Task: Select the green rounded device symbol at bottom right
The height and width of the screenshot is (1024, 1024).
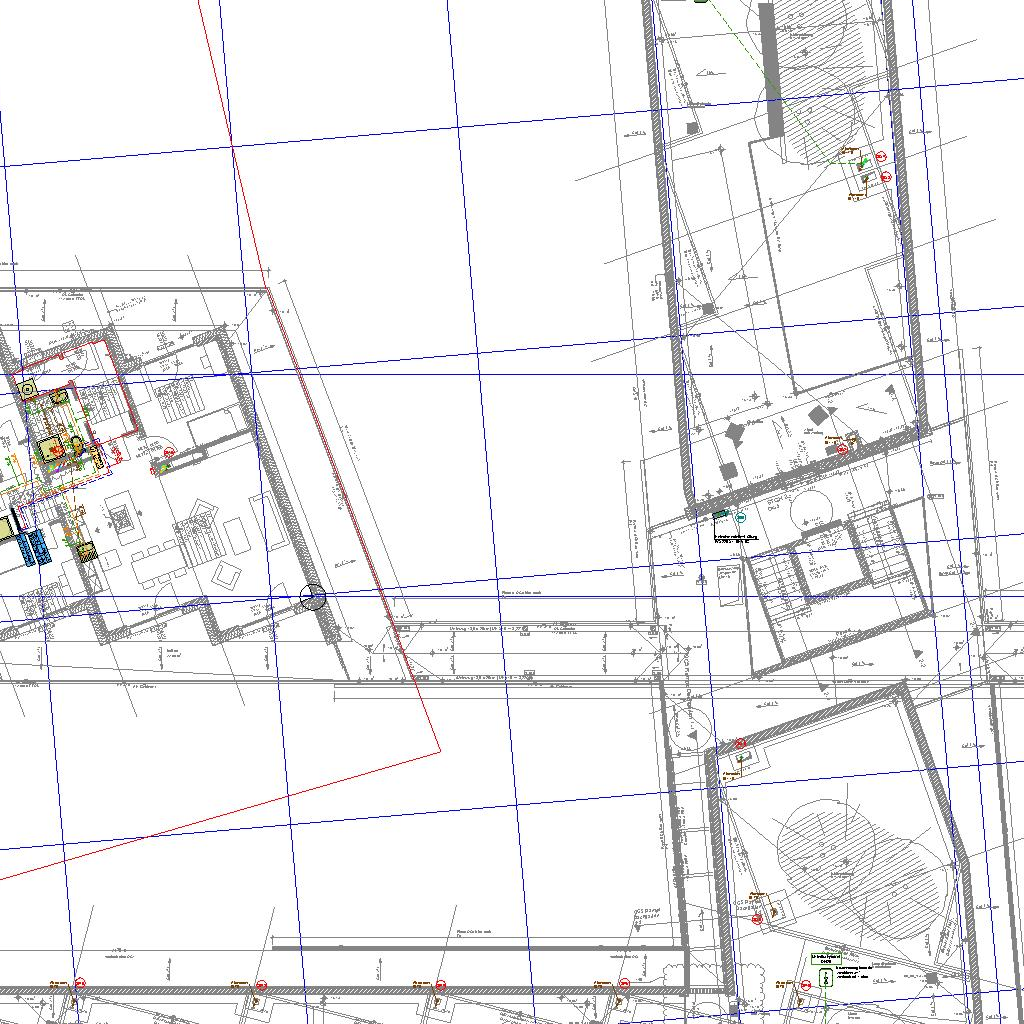Action: click(826, 979)
